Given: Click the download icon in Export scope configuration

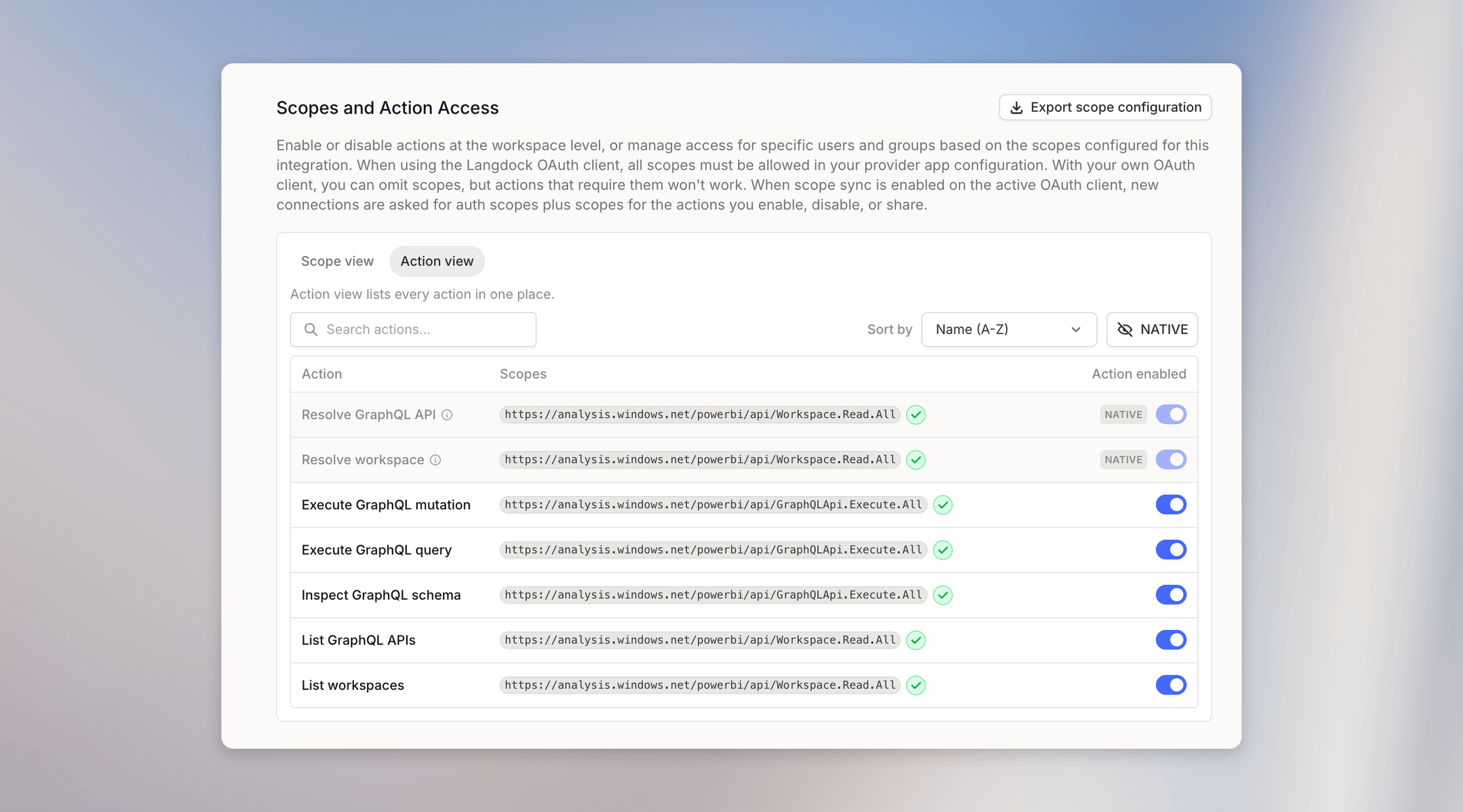Looking at the screenshot, I should tap(1016, 108).
